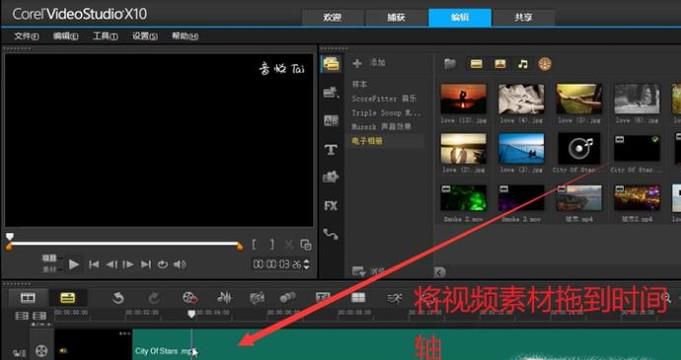Set mark-out with the ] button
The width and height of the screenshot is (681, 360).
point(272,244)
